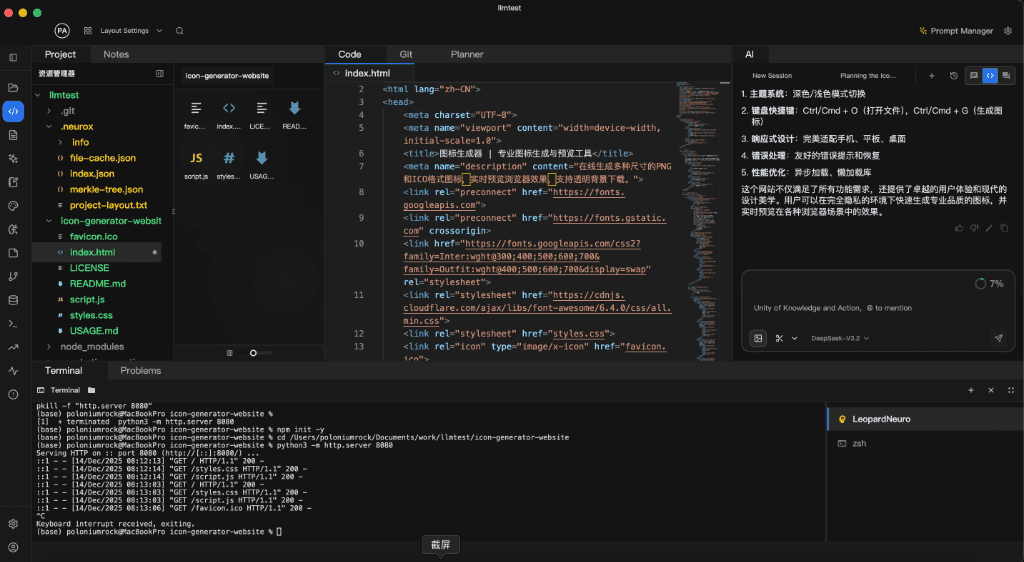Switch to the Git tab
This screenshot has height=562, width=1024.
(x=406, y=54)
